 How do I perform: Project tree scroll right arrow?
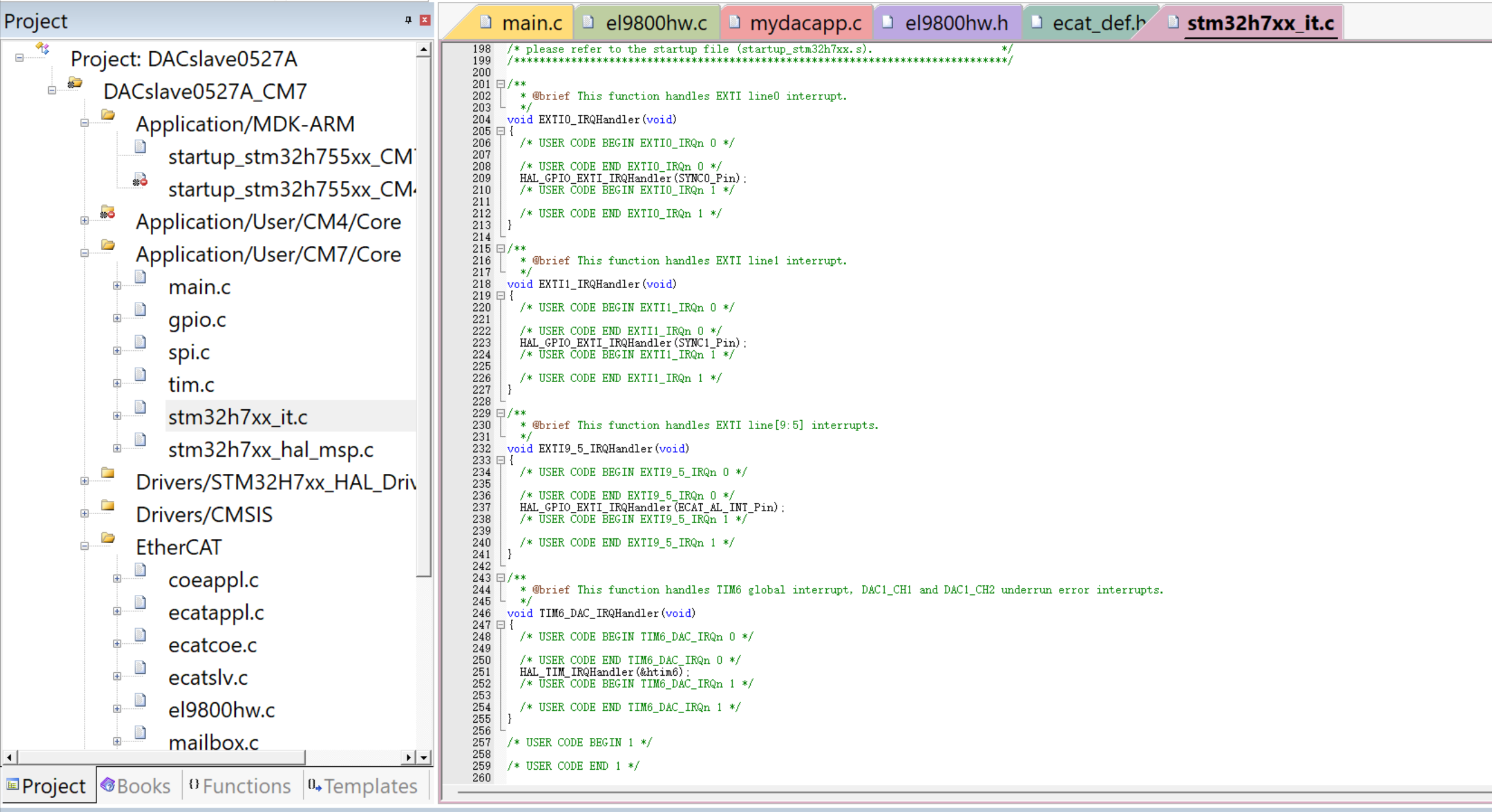coord(409,757)
